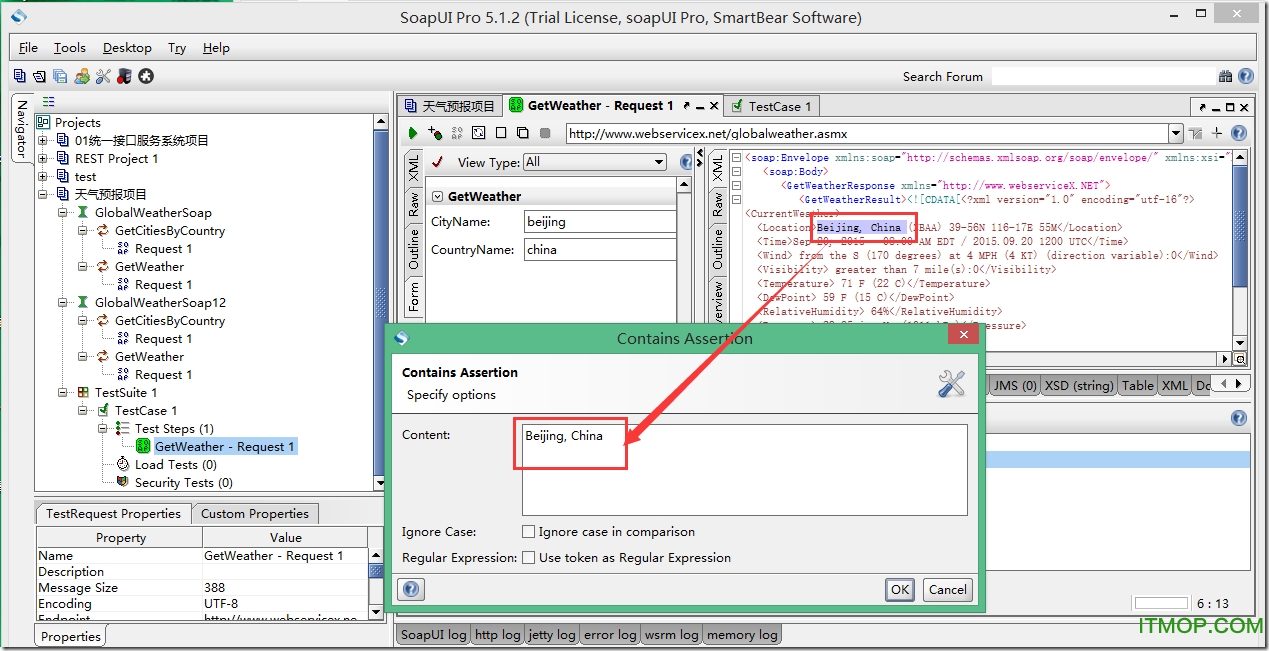Click the navigator tree vertical scrollbar
The image size is (1269, 651).
coord(381,302)
